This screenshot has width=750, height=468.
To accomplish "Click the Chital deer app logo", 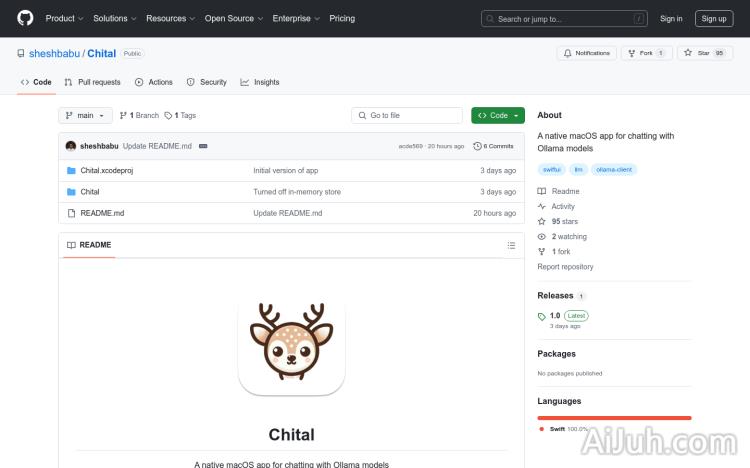I will click(291, 345).
